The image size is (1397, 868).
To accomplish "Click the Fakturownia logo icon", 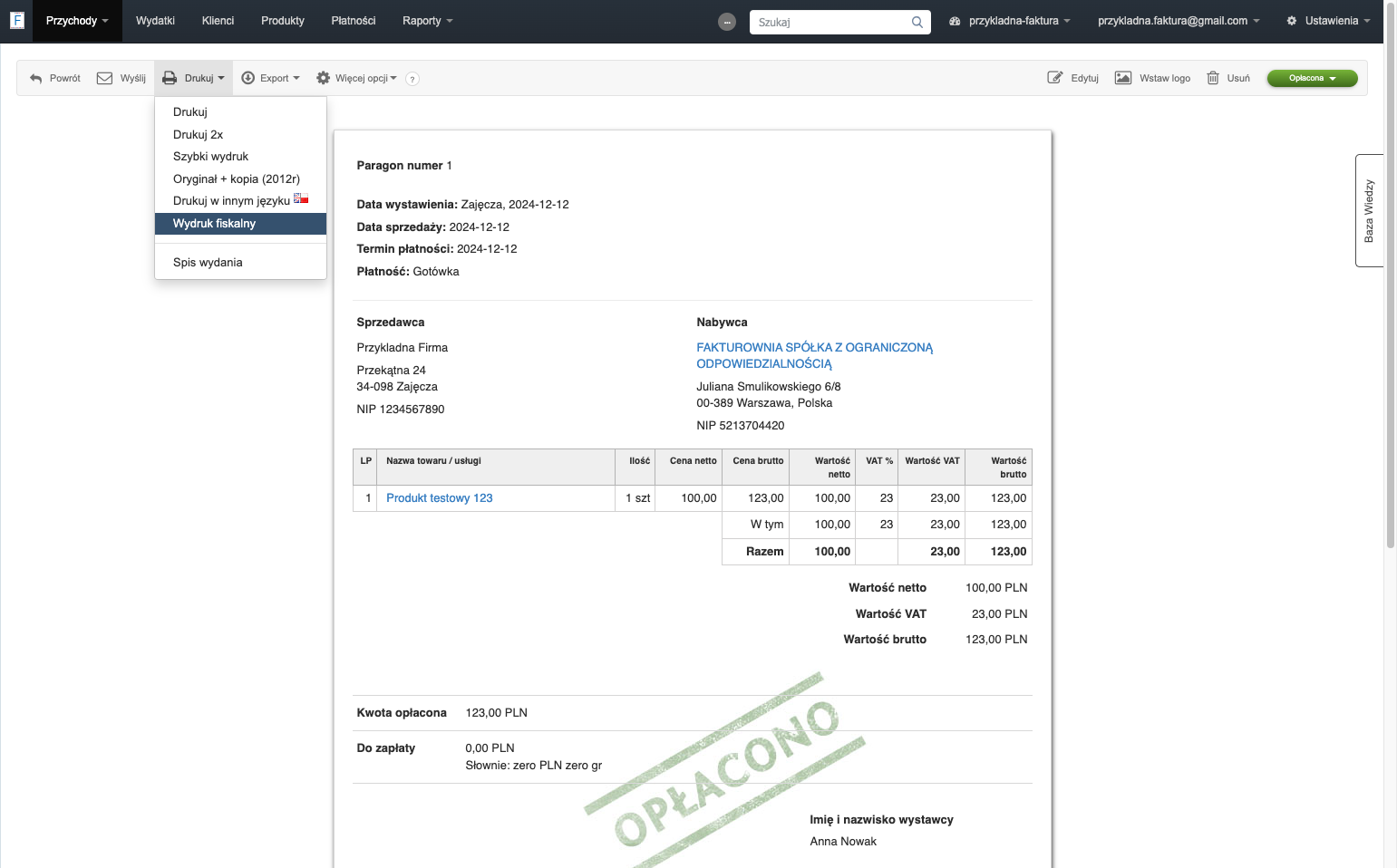I will [16, 20].
